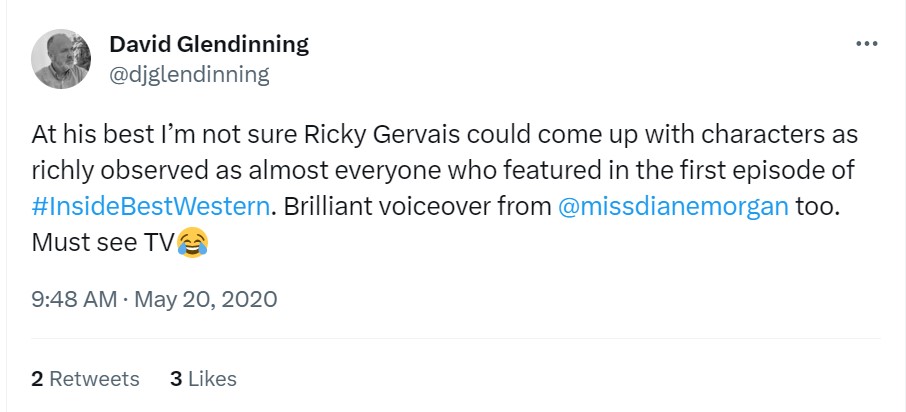Click the tears-of-joy emoji

click(x=189, y=242)
